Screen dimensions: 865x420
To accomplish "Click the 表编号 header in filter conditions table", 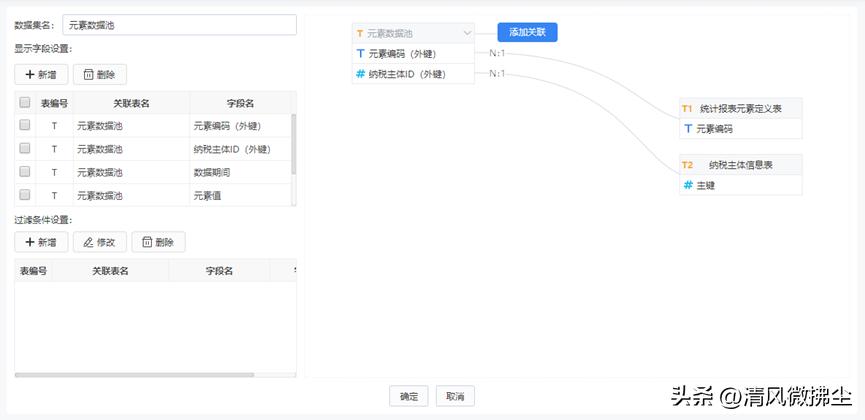I will coord(33,270).
